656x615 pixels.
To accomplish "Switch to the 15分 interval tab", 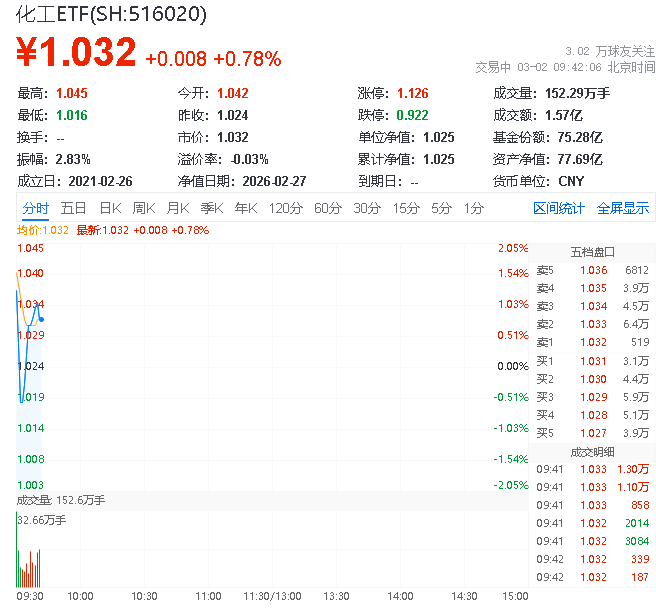I will point(406,208).
